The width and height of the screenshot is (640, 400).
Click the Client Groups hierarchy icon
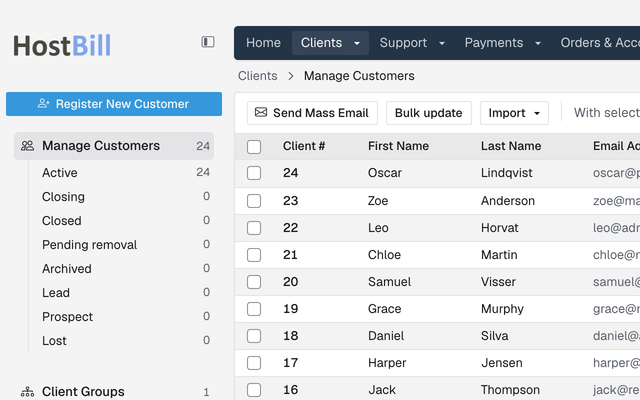27,391
